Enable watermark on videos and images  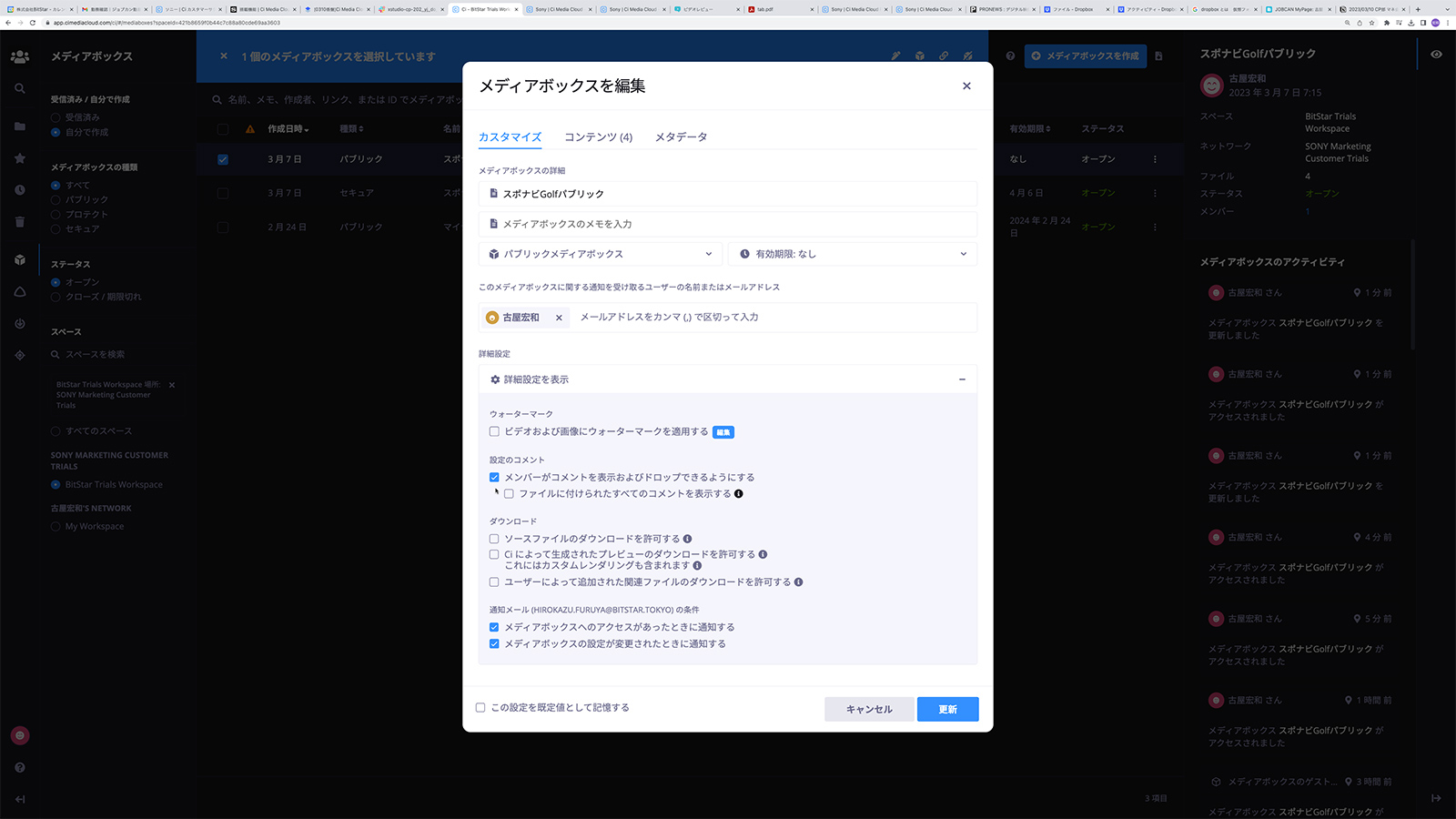click(x=494, y=432)
